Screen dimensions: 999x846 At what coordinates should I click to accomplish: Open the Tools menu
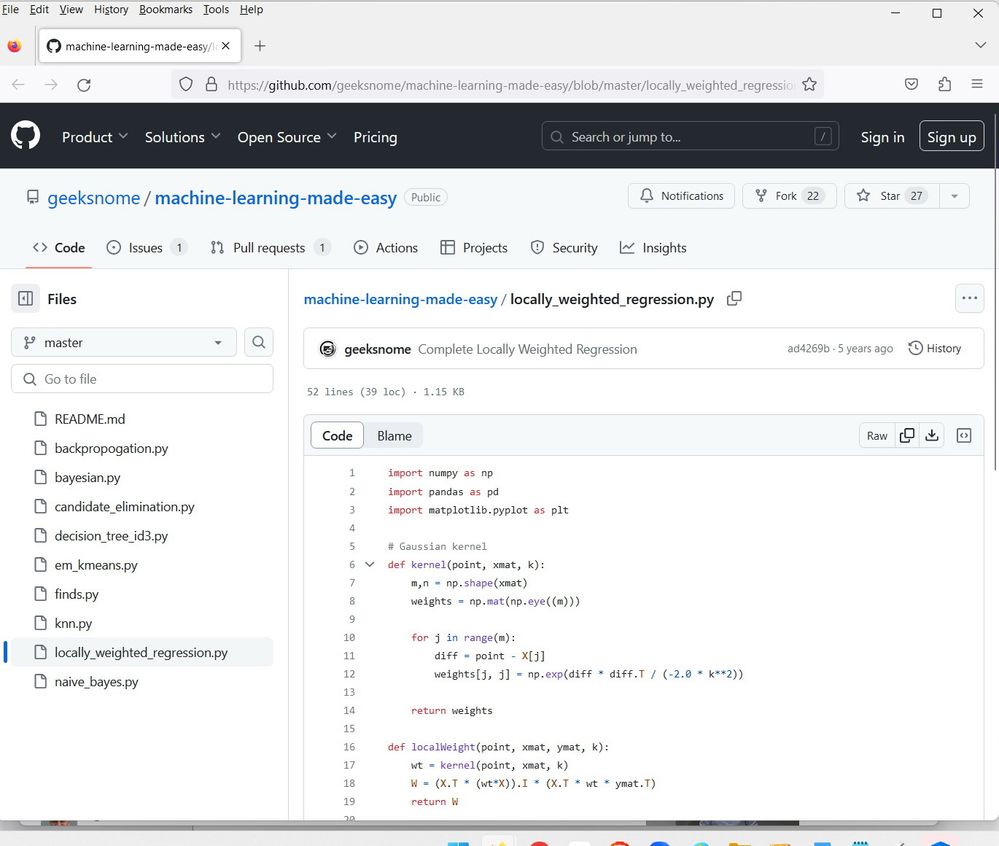pyautogui.click(x=216, y=10)
